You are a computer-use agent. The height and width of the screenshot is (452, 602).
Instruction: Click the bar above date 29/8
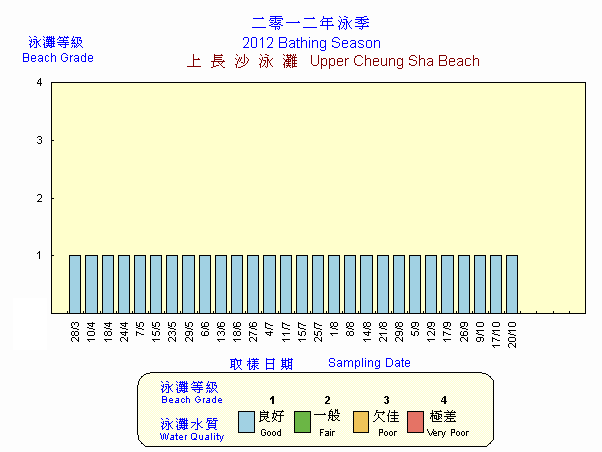(x=399, y=284)
